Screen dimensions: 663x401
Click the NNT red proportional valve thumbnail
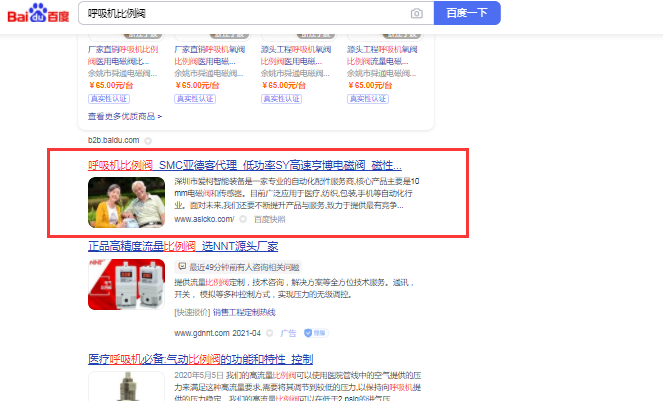coord(126,284)
